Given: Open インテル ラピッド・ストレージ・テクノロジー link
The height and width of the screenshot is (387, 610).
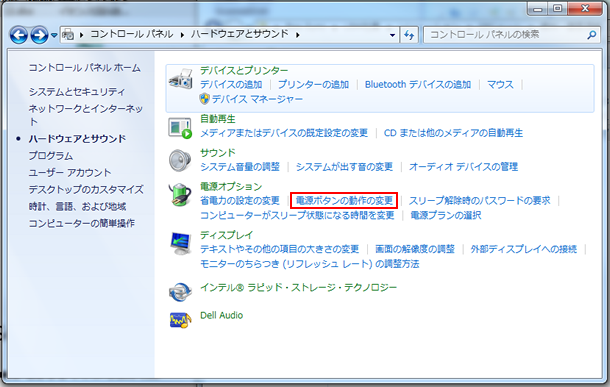Looking at the screenshot, I should pos(298,287).
